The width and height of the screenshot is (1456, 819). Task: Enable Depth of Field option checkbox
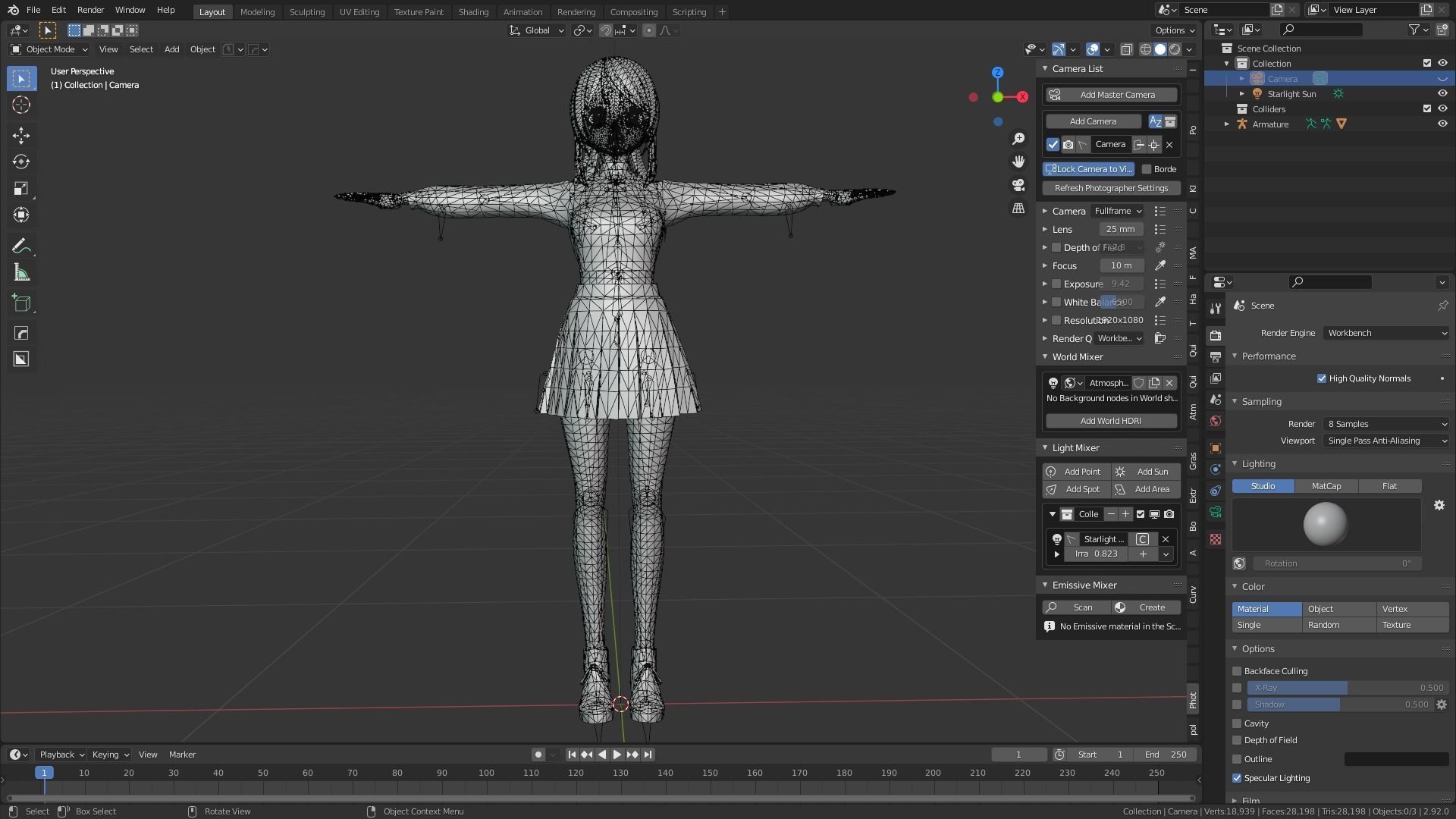1237,740
